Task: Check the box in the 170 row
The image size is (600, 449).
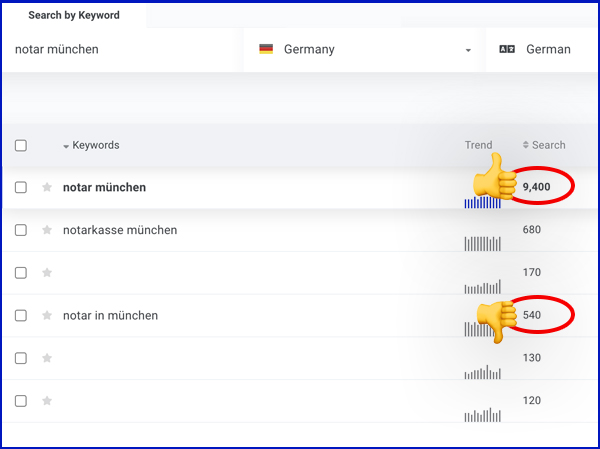Action: [x=21, y=273]
